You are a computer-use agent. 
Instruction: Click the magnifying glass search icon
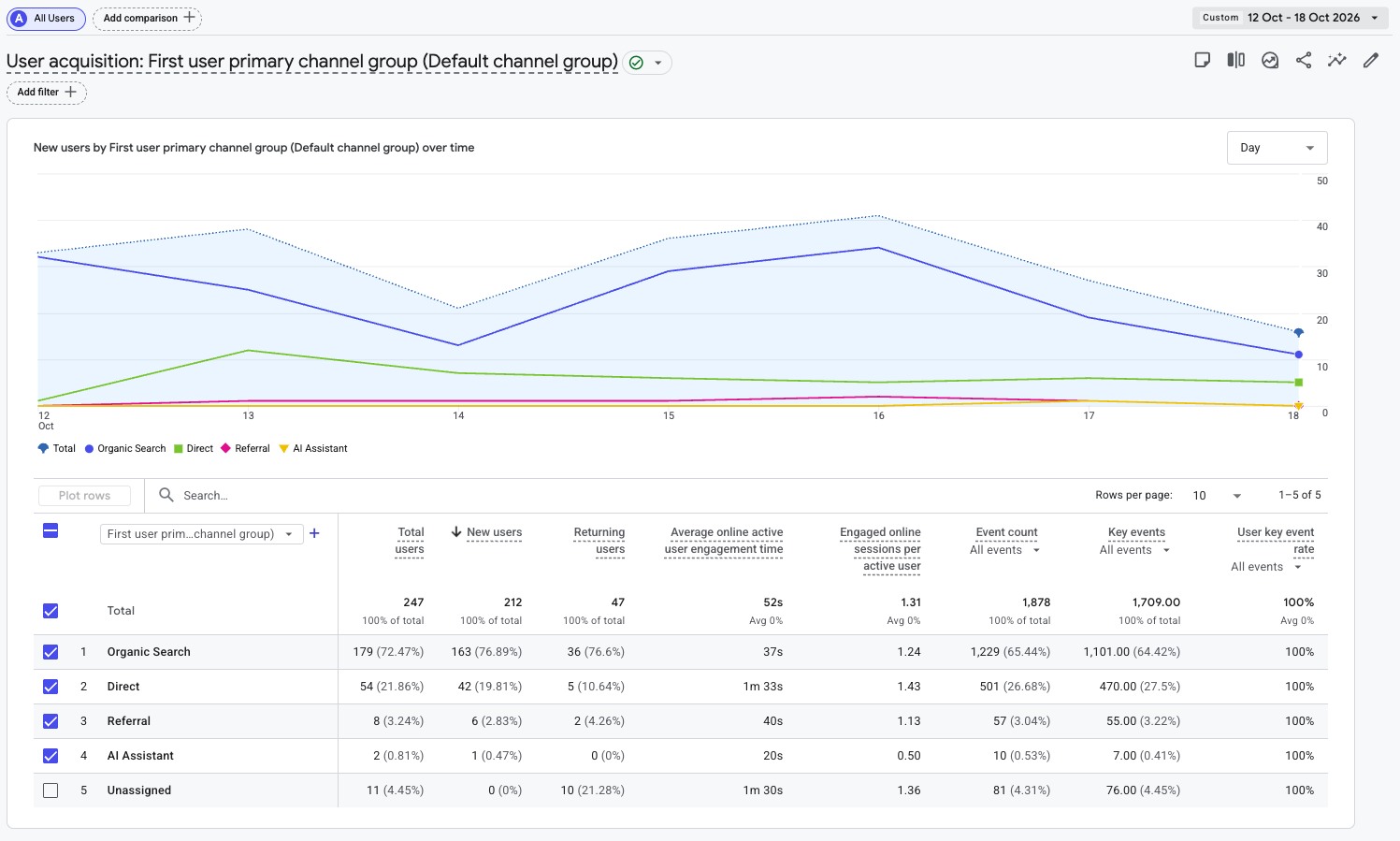[x=166, y=495]
